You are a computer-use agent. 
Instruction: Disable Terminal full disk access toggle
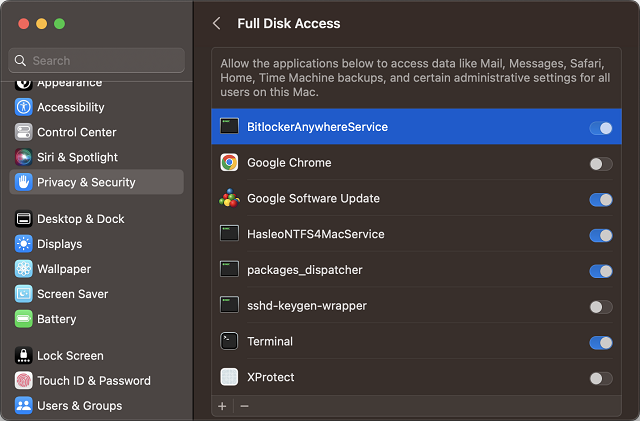(x=601, y=343)
